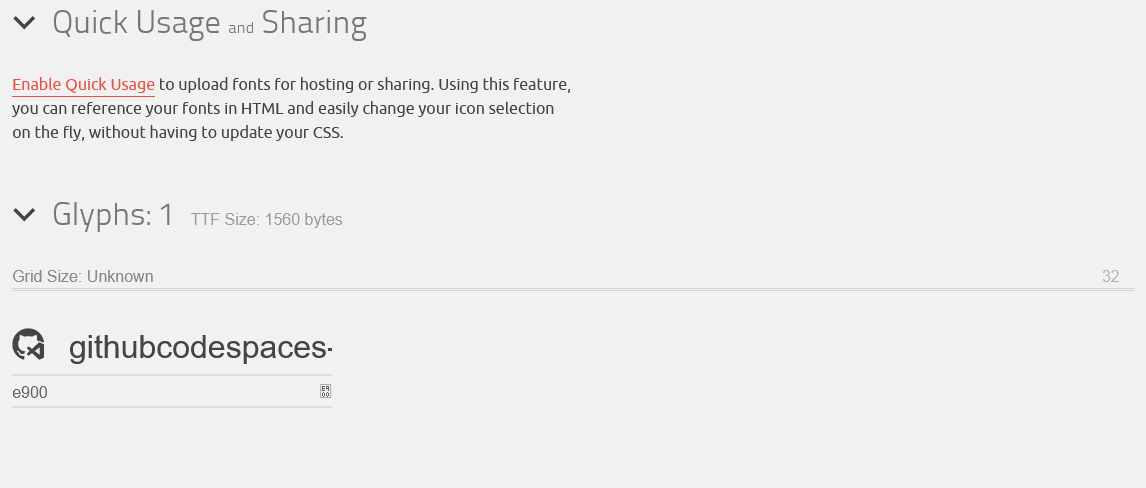Click the empty area below the glyph list
This screenshot has width=1146, height=488.
(573, 449)
